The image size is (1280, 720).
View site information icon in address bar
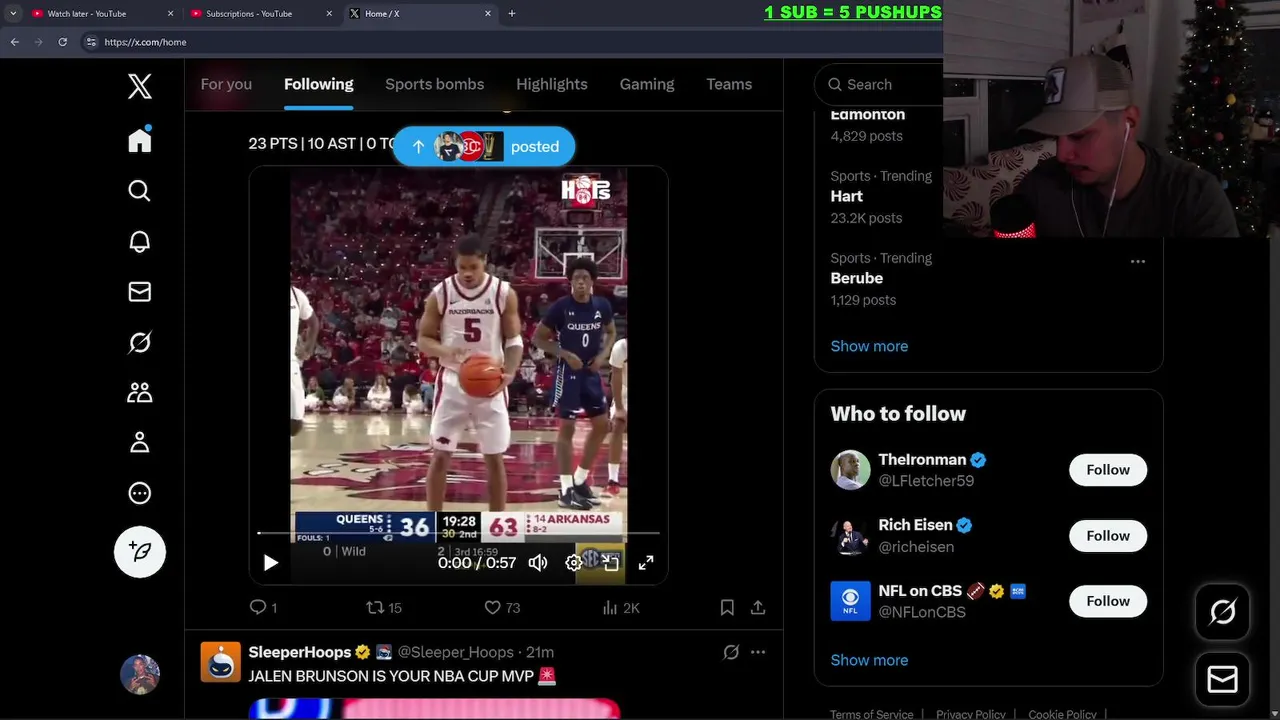pos(91,42)
